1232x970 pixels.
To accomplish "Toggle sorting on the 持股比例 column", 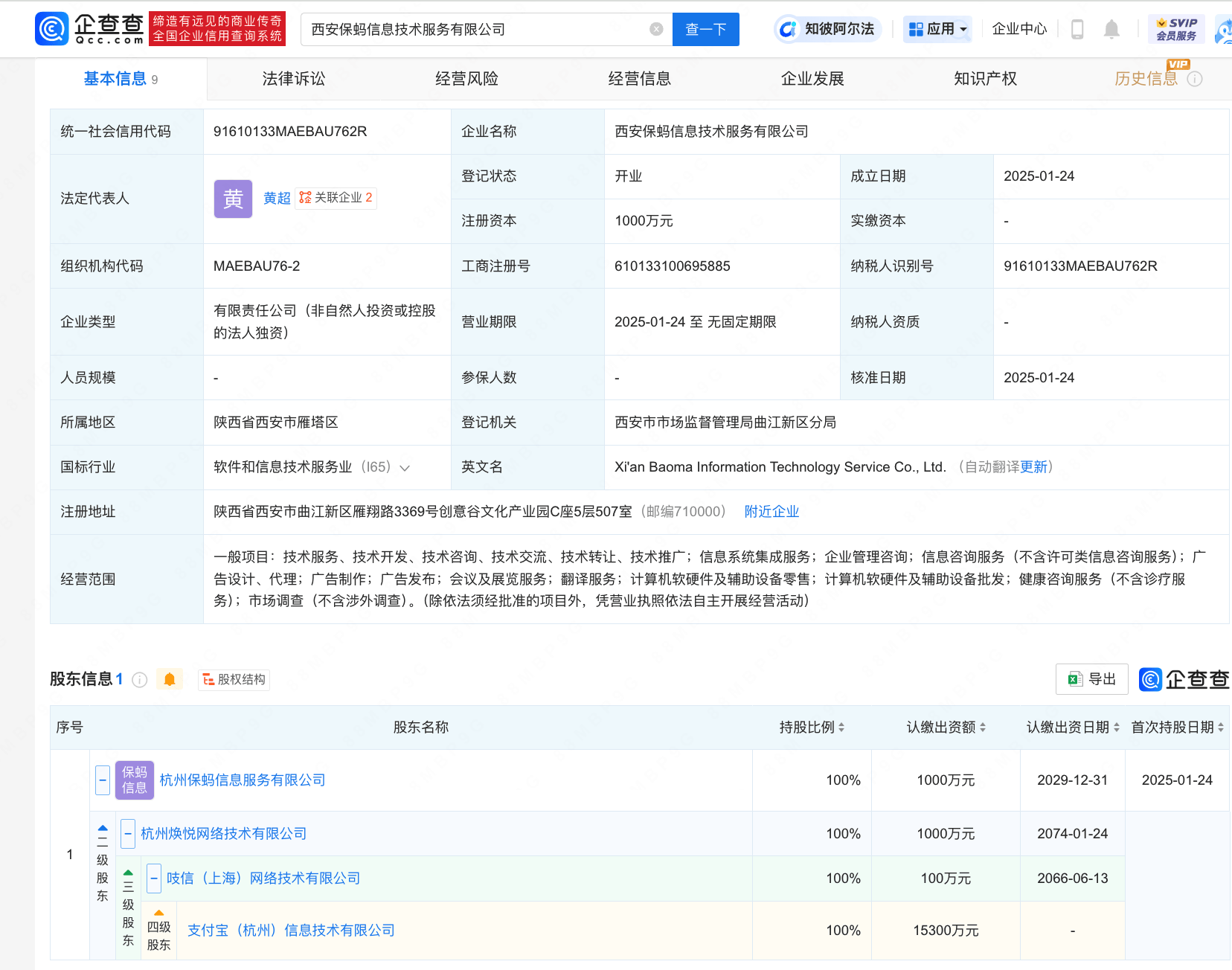I will point(841,727).
